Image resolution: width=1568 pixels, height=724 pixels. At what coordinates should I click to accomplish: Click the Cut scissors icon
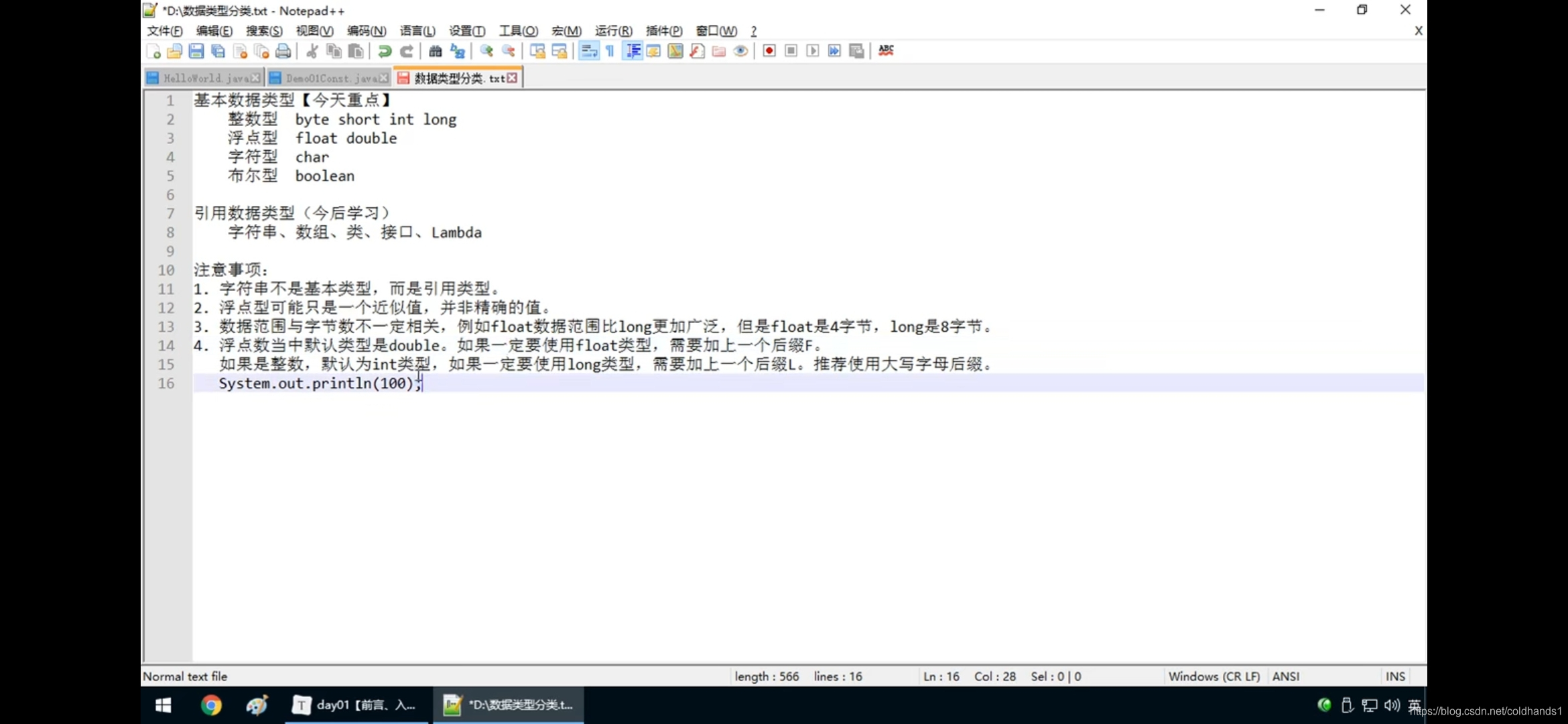[x=312, y=51]
